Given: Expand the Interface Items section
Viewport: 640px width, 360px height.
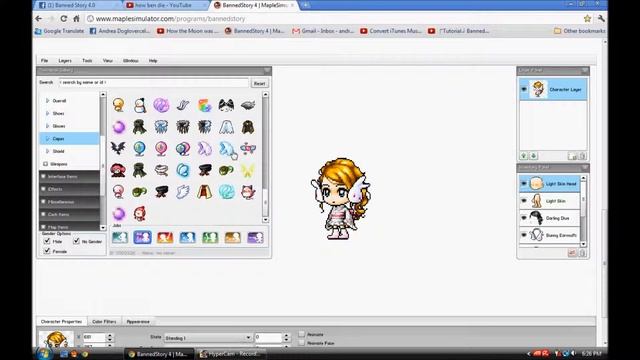Looking at the screenshot, I should (x=69, y=176).
